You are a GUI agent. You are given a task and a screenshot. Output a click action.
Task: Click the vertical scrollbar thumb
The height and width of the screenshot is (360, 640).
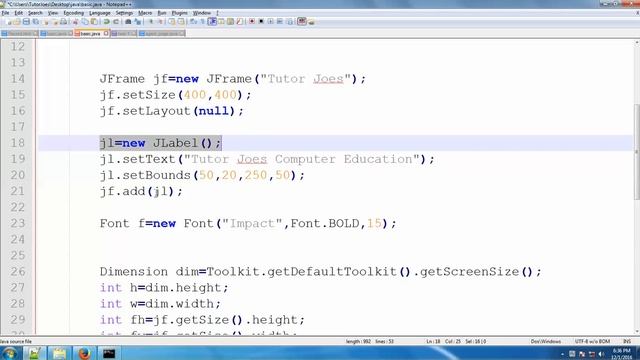pos(636,151)
